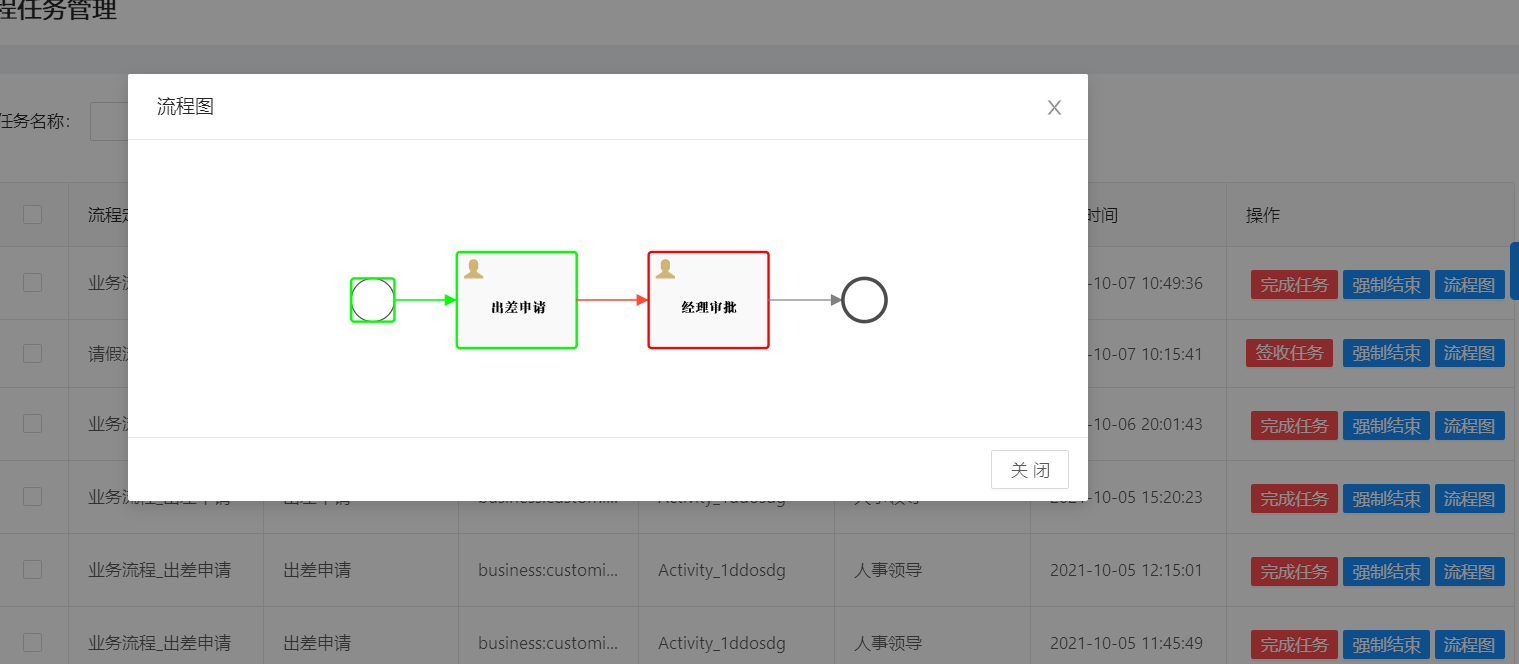Click the 2021-10-05 11:45:49 timestamp cell

(1126, 643)
